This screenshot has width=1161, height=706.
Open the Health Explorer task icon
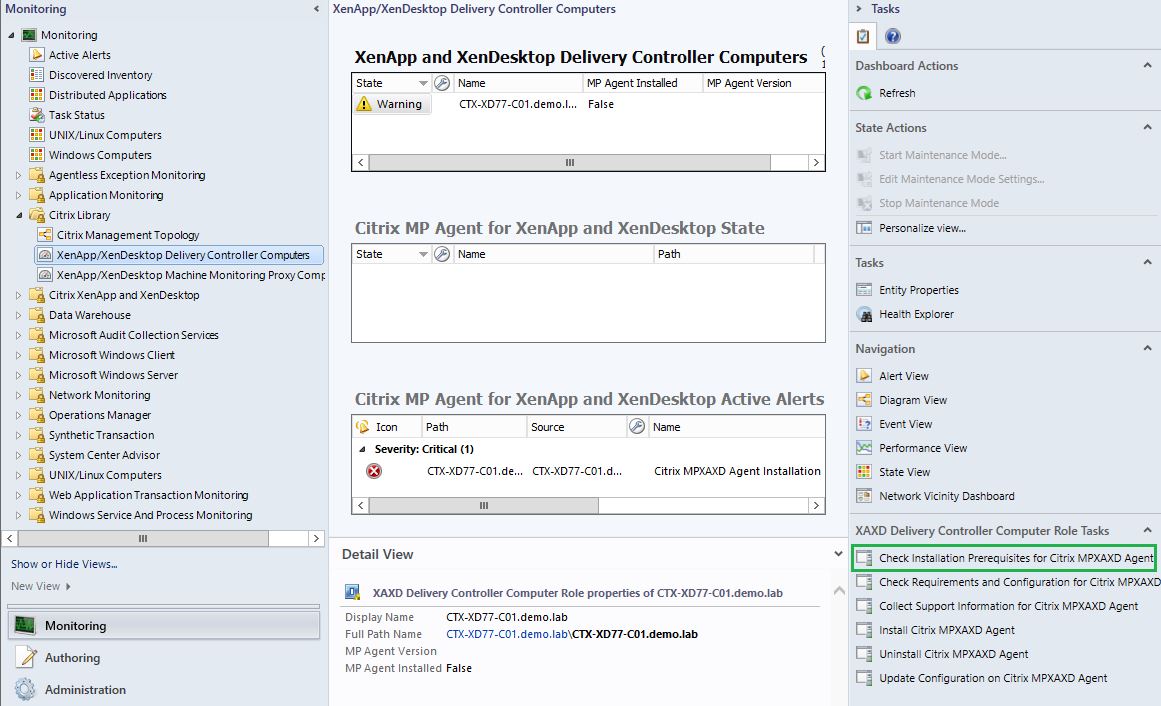click(864, 314)
